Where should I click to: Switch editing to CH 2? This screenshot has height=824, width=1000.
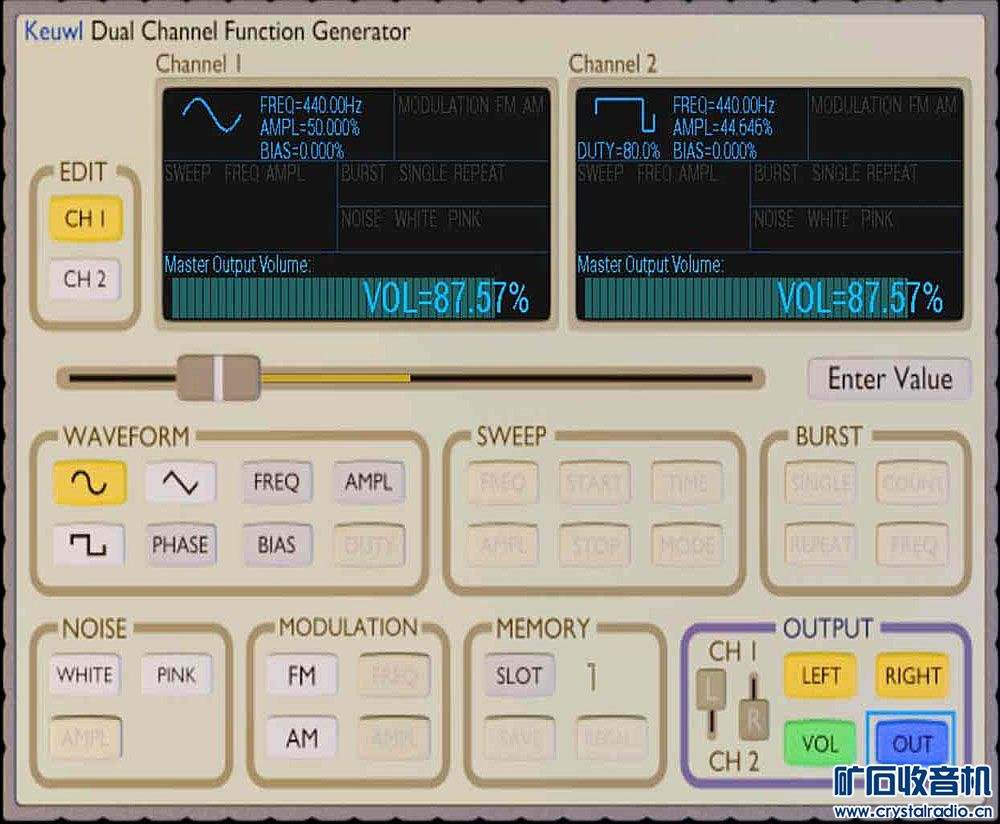click(x=85, y=279)
